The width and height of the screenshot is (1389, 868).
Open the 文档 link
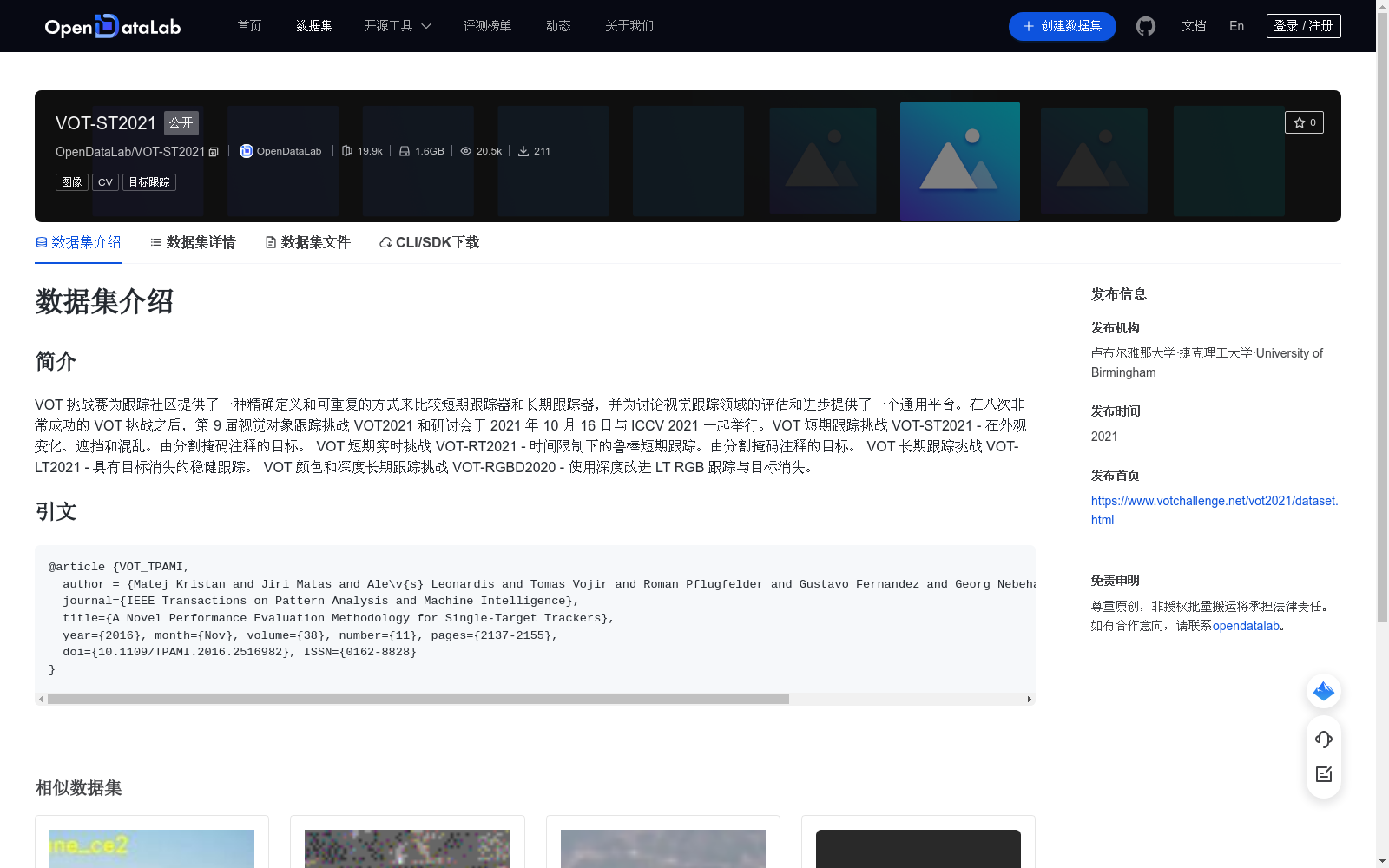coord(1194,26)
